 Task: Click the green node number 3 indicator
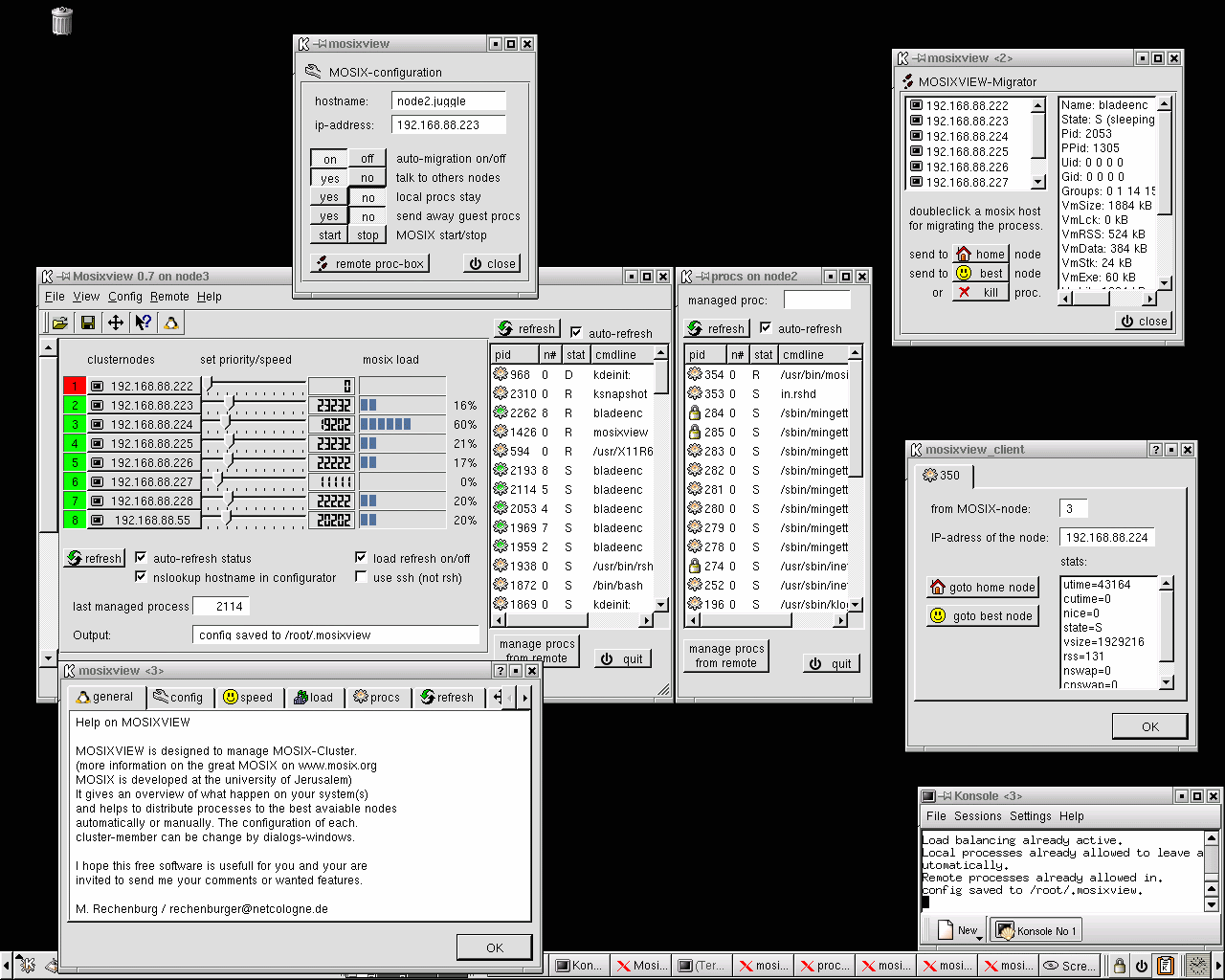click(x=74, y=424)
